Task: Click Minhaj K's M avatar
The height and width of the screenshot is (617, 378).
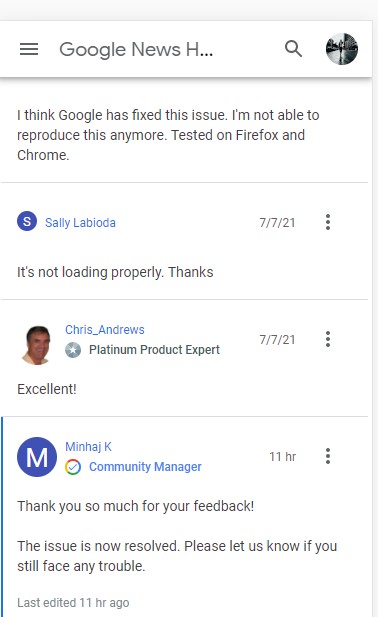Action: [x=37, y=457]
